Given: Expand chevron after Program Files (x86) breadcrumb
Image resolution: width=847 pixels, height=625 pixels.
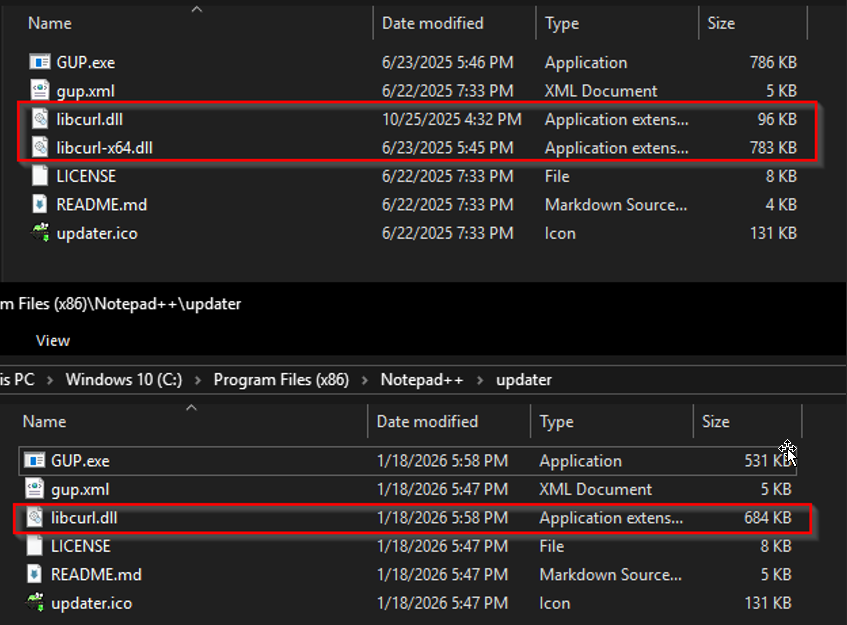Looking at the screenshot, I should 365,380.
